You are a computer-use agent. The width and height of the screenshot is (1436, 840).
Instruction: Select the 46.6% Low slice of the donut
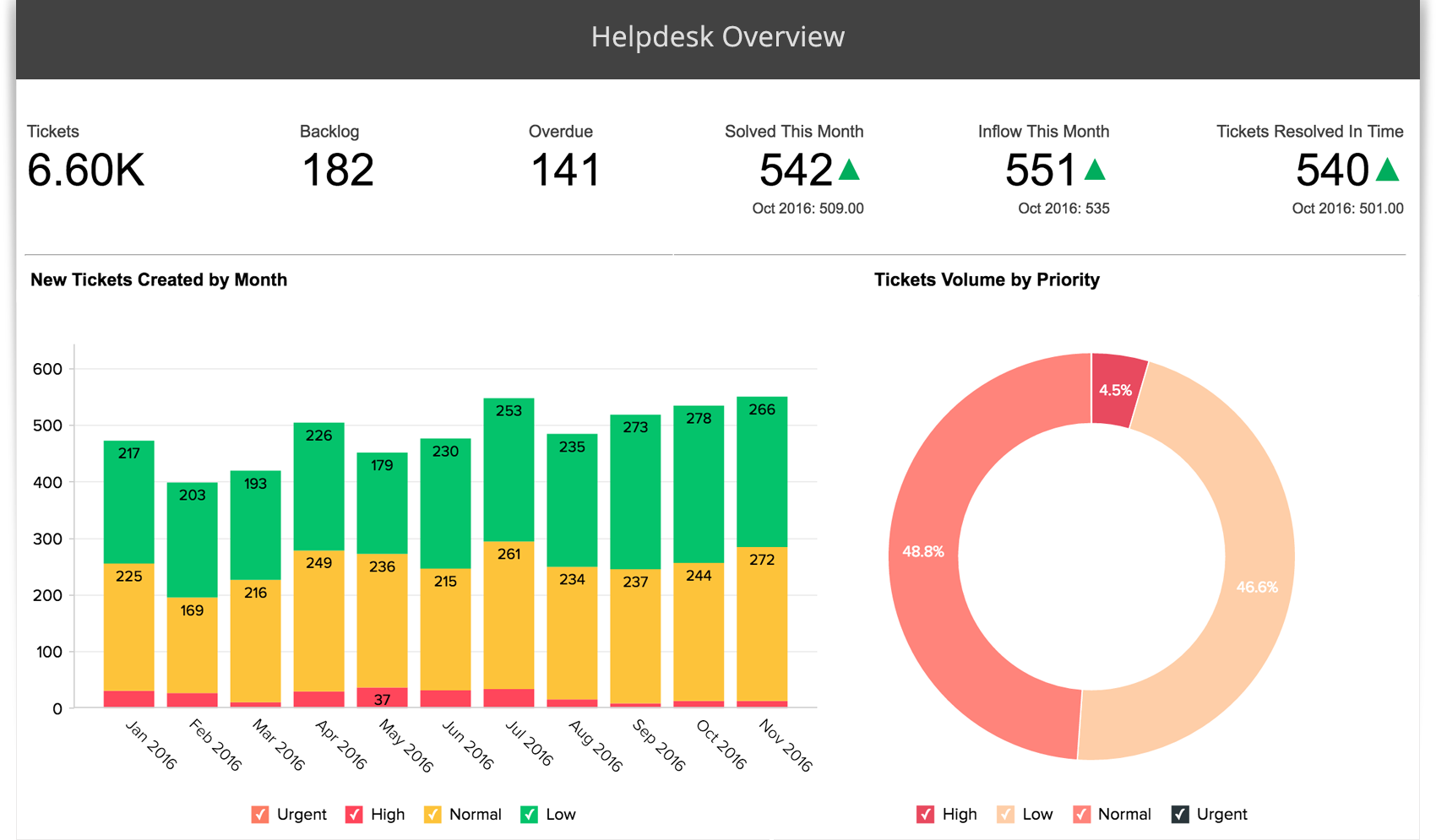click(1258, 587)
